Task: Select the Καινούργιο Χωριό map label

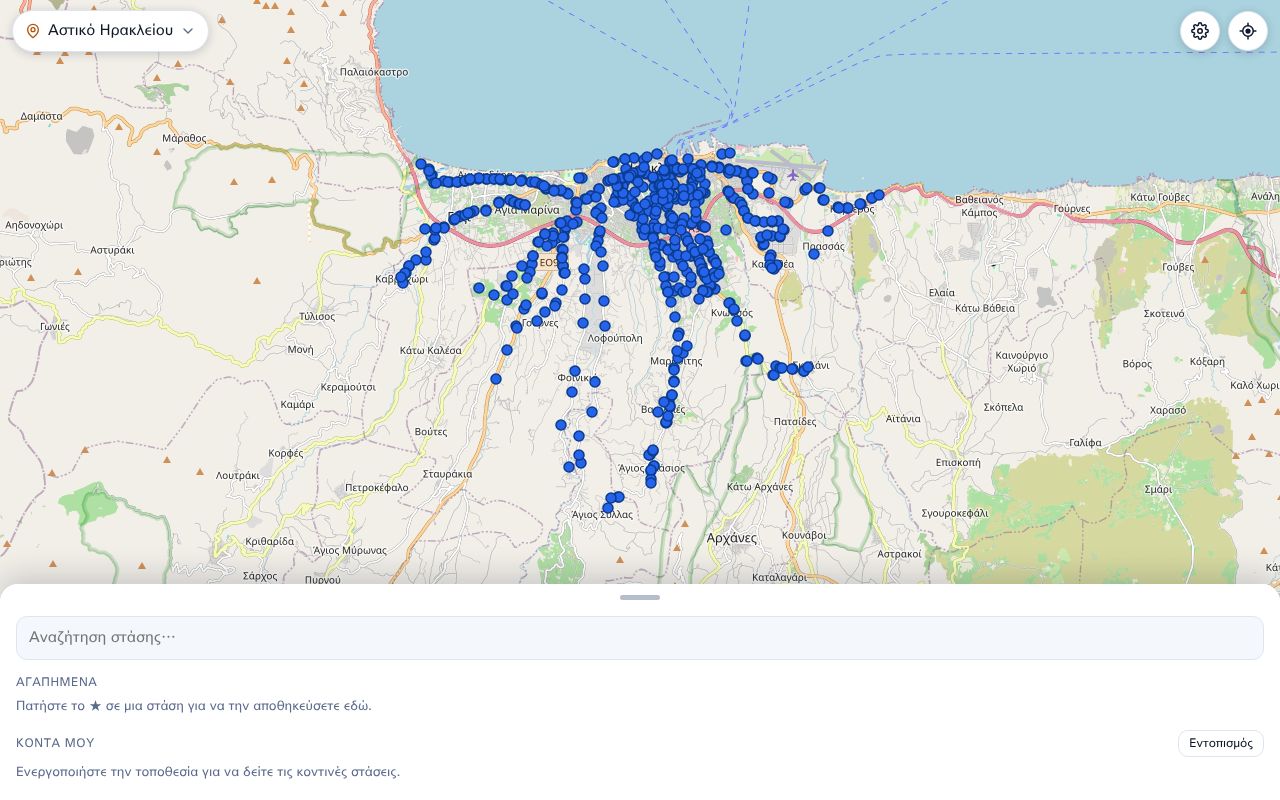Action: 1022,362
